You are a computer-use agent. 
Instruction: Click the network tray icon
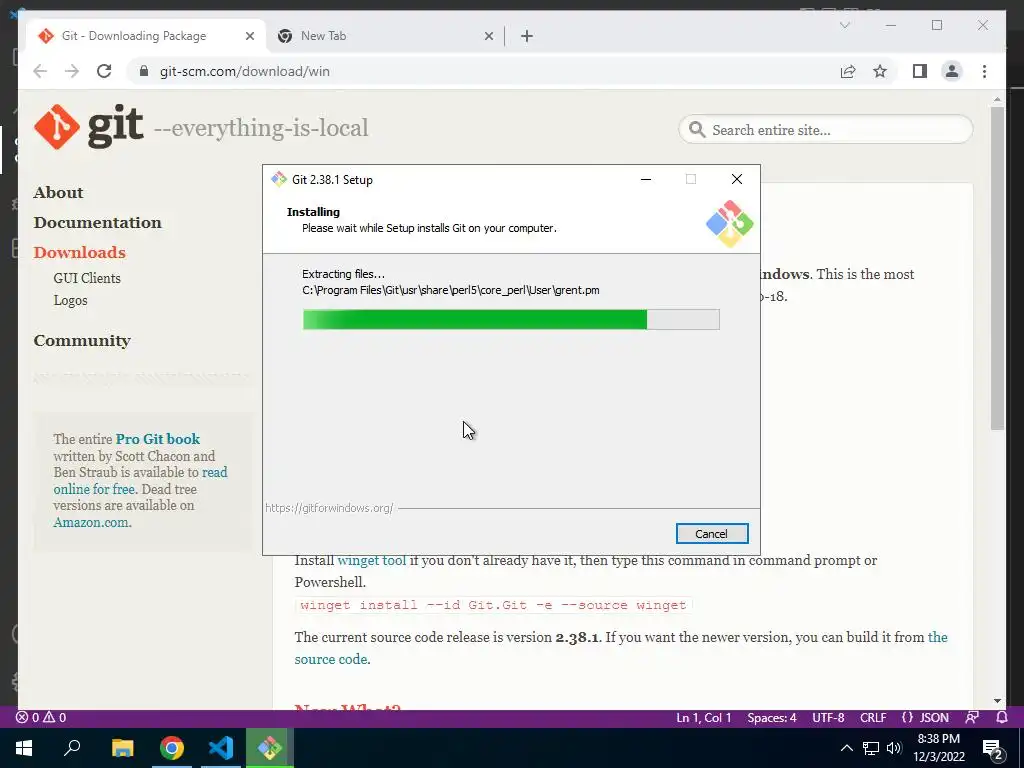coord(871,748)
